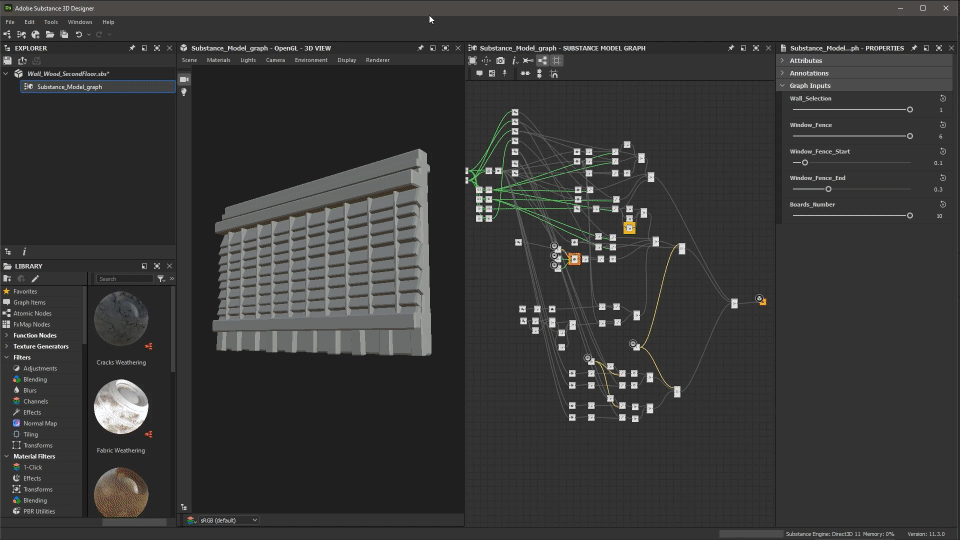Click info icon below Explorer panel
The image size is (960, 540).
pyautogui.click(x=24, y=252)
